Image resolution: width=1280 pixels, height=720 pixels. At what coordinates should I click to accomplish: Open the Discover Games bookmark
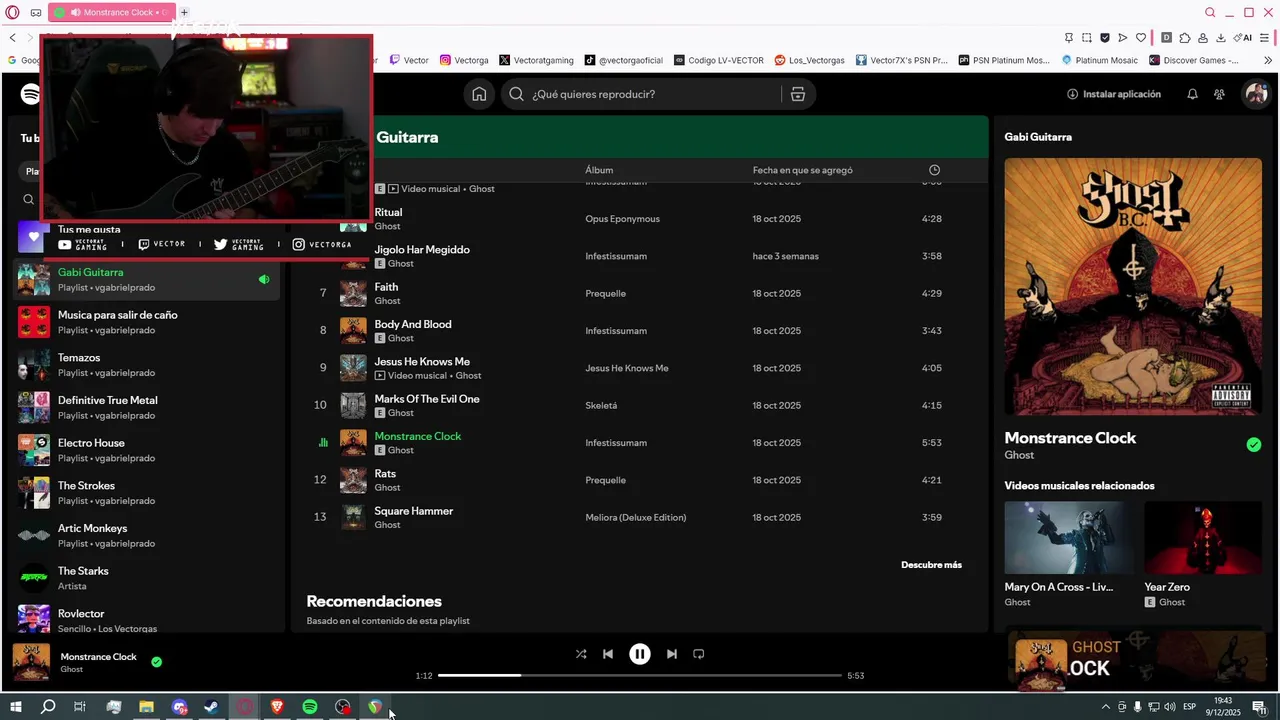click(x=1193, y=60)
